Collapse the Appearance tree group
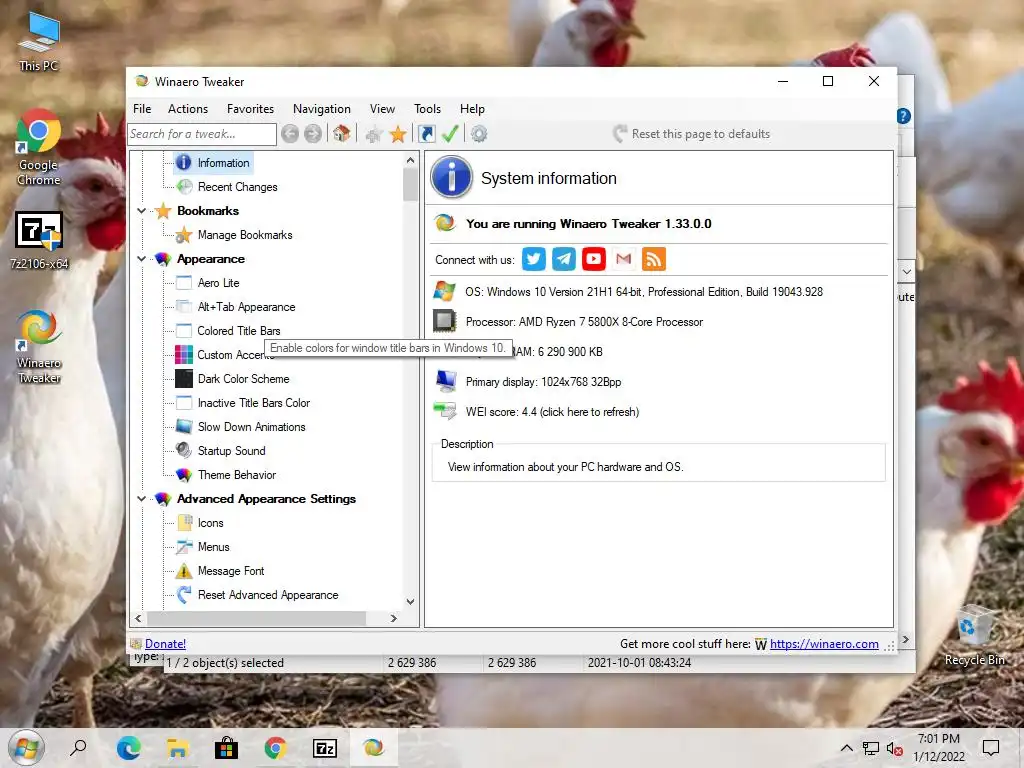1024x768 pixels. [142, 259]
